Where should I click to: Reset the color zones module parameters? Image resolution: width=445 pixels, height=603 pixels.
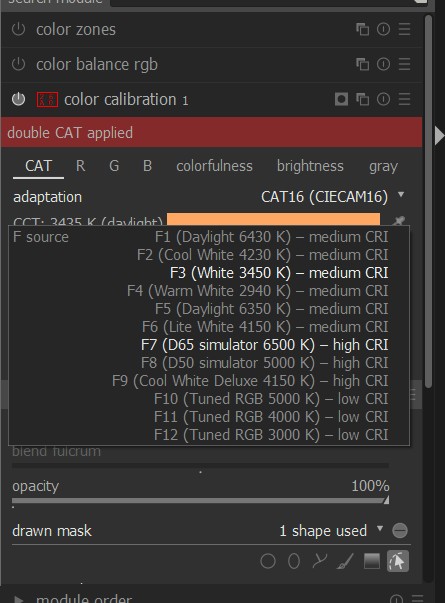(x=383, y=29)
